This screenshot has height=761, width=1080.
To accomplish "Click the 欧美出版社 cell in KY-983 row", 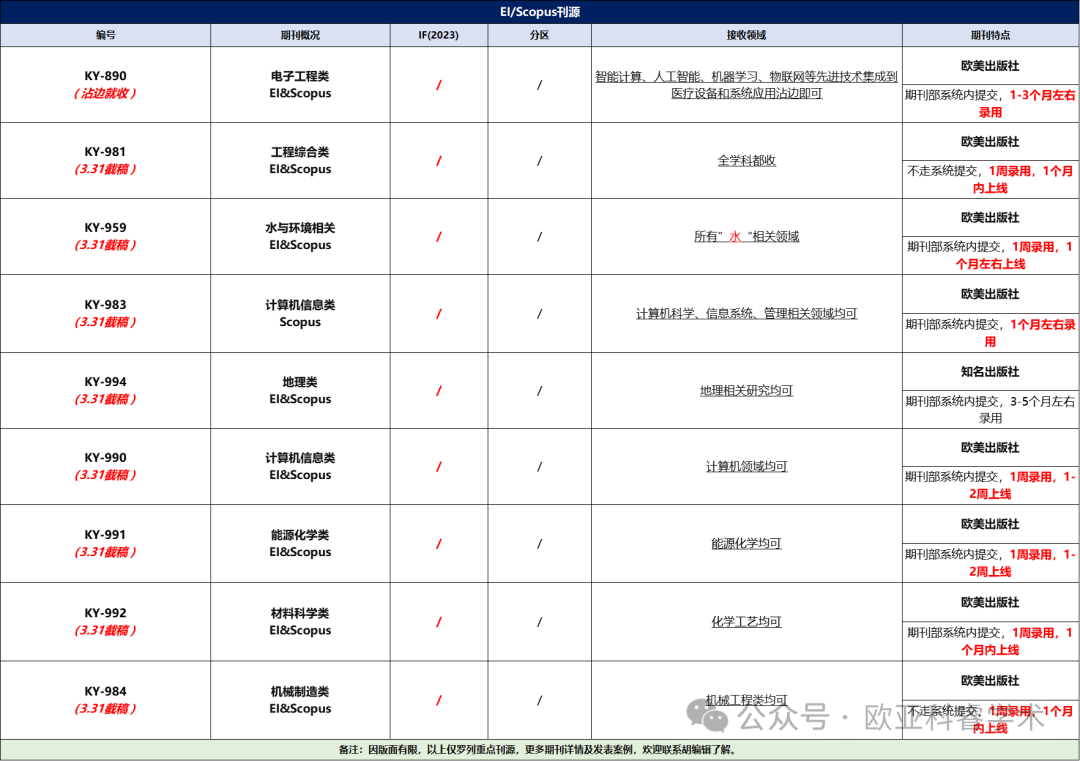I will (990, 294).
